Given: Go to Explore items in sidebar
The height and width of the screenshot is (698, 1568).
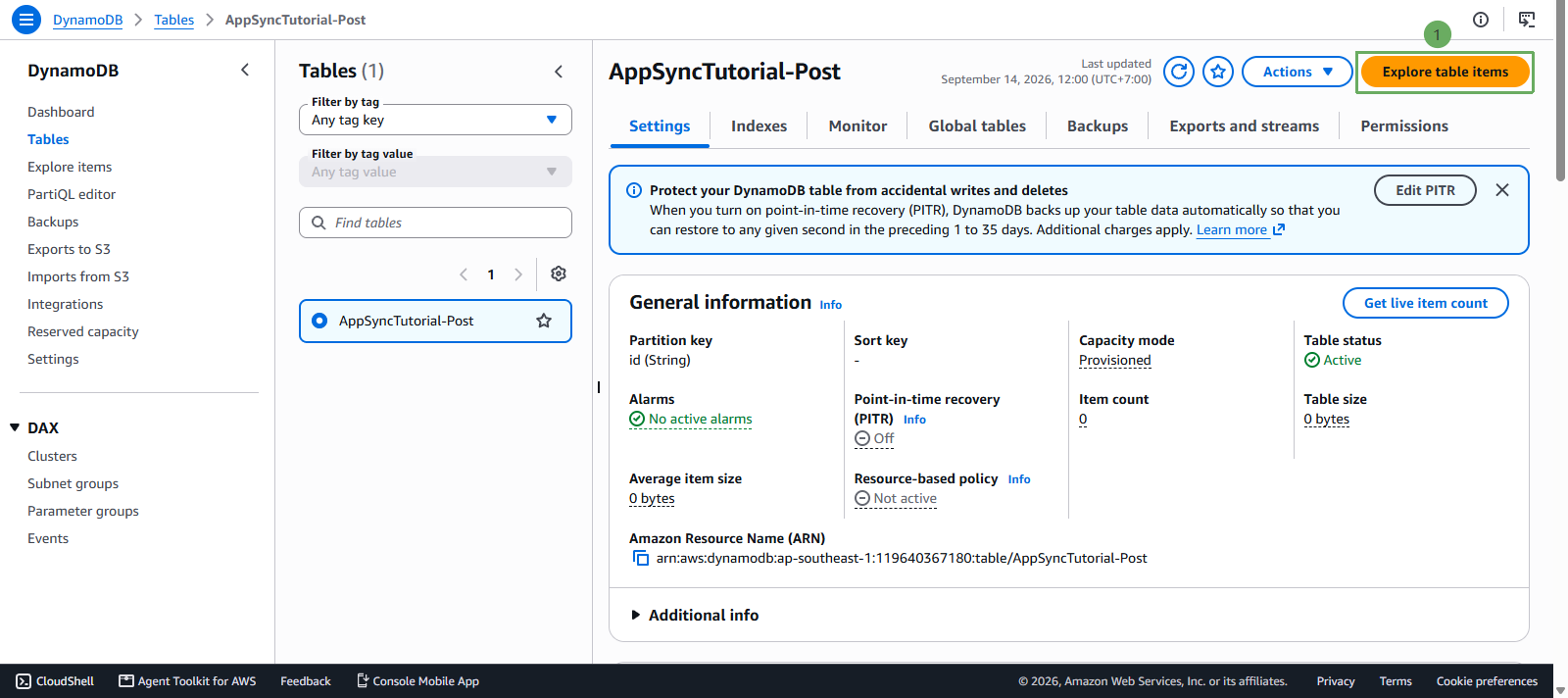Looking at the screenshot, I should pos(70,167).
